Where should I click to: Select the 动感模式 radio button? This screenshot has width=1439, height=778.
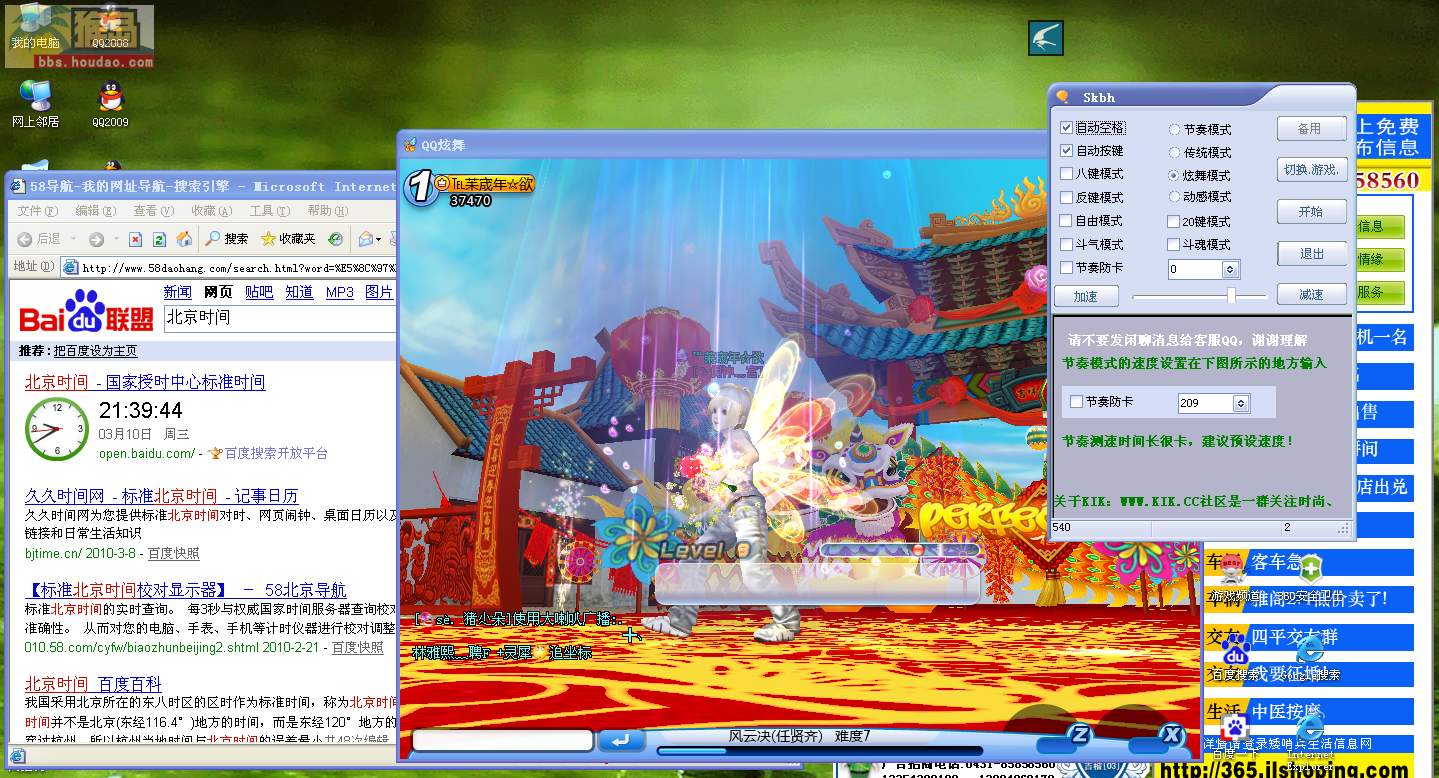[x=1175, y=197]
